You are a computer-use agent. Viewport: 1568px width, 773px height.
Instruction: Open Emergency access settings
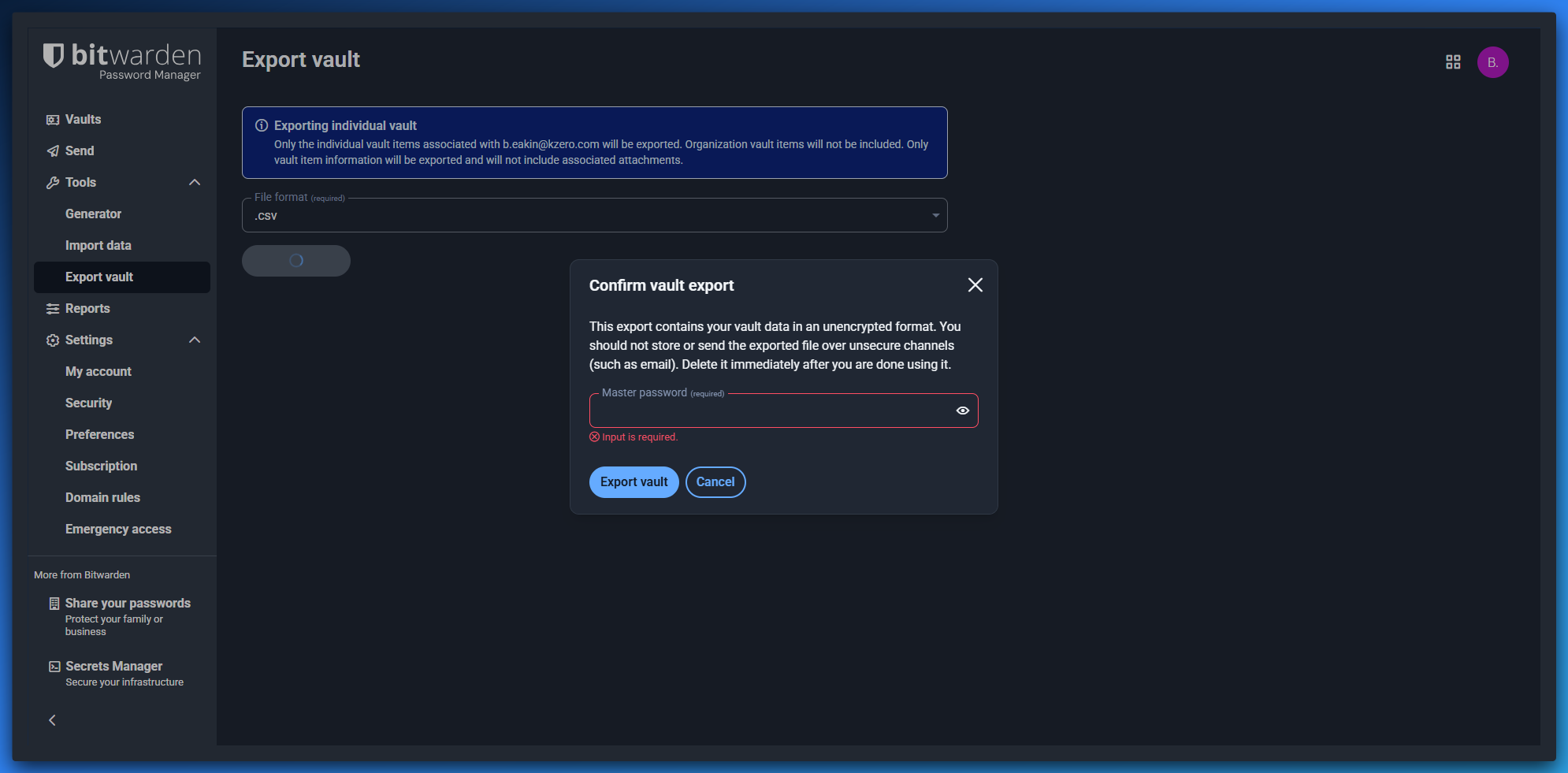[118, 530]
